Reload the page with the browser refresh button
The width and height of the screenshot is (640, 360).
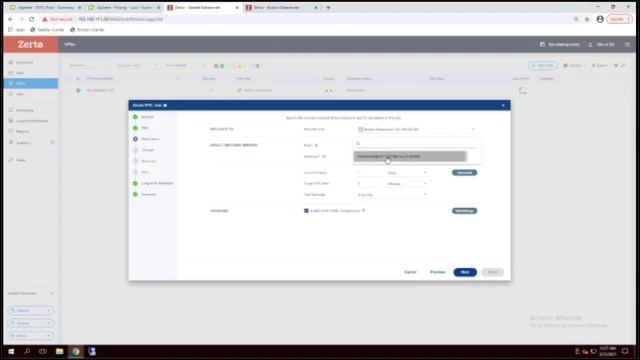[31, 19]
